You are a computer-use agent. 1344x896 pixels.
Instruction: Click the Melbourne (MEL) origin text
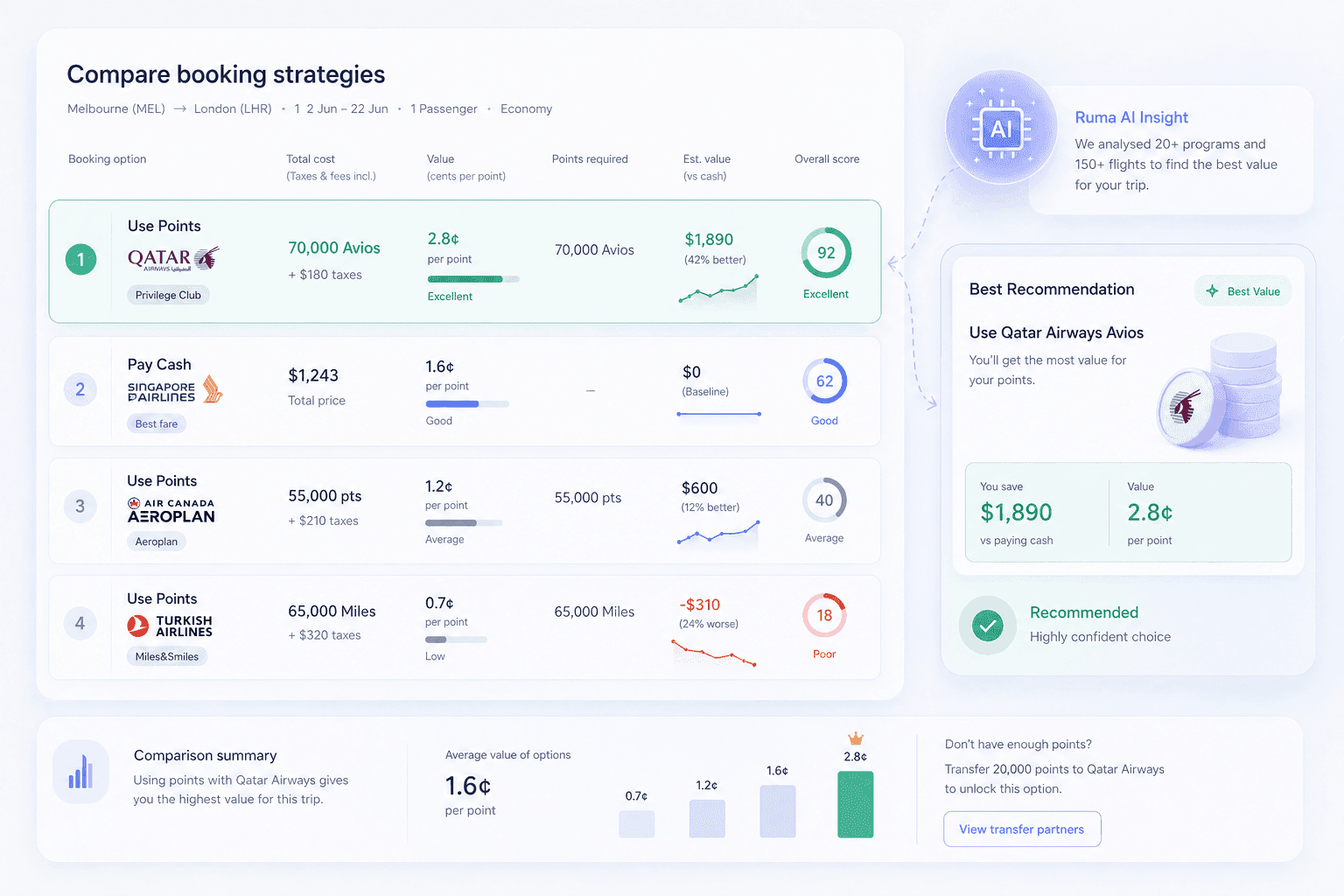coord(116,108)
